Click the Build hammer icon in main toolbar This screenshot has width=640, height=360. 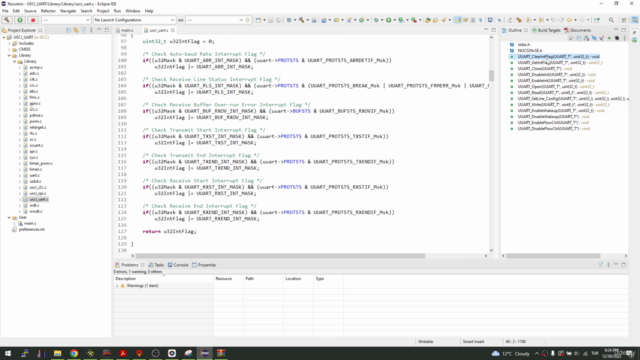302,20
